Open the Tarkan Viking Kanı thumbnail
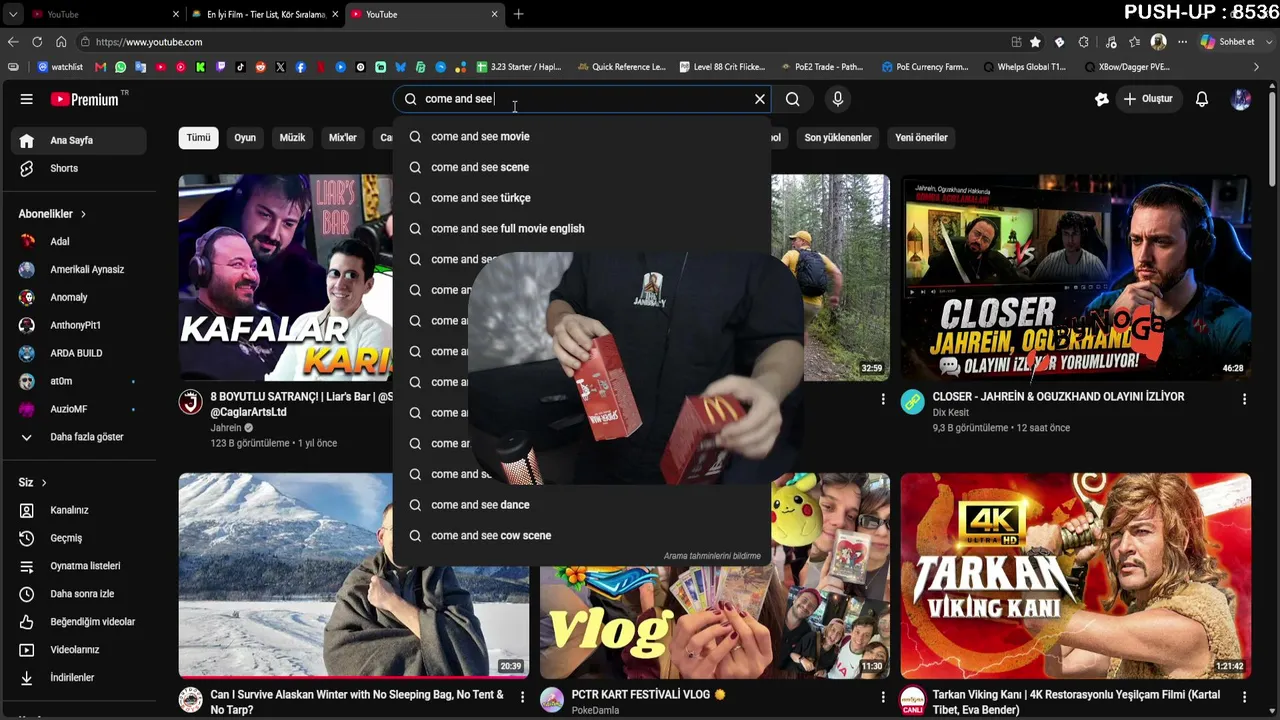 (x=1075, y=576)
